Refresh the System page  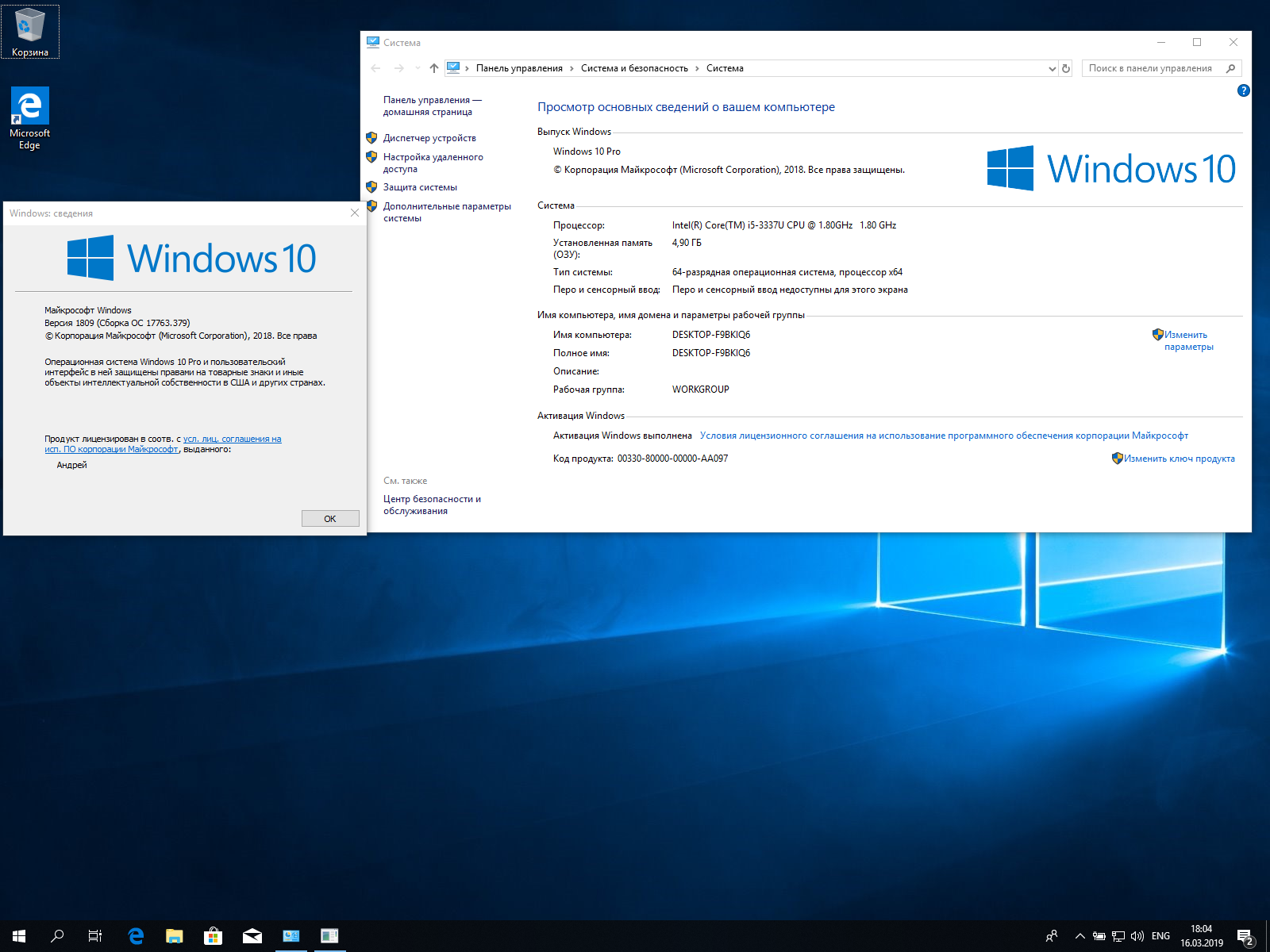click(x=1066, y=68)
